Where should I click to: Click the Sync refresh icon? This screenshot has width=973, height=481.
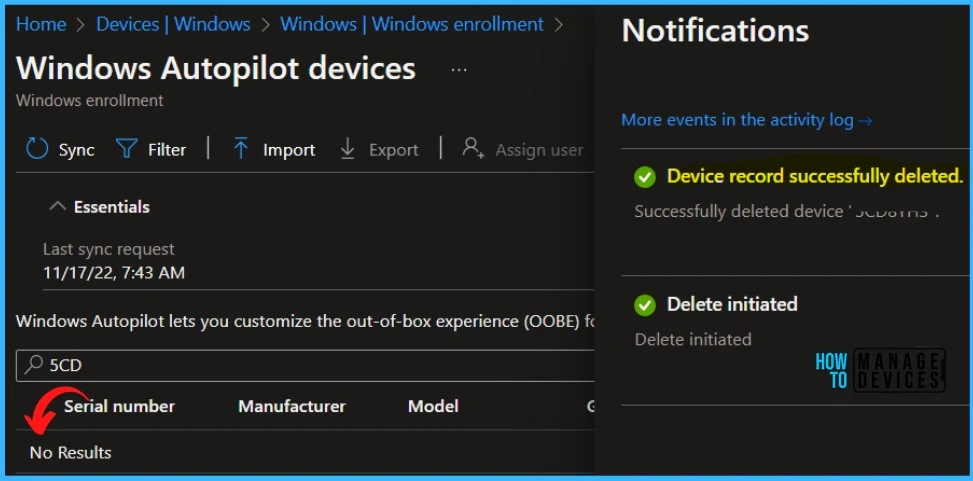(37, 150)
